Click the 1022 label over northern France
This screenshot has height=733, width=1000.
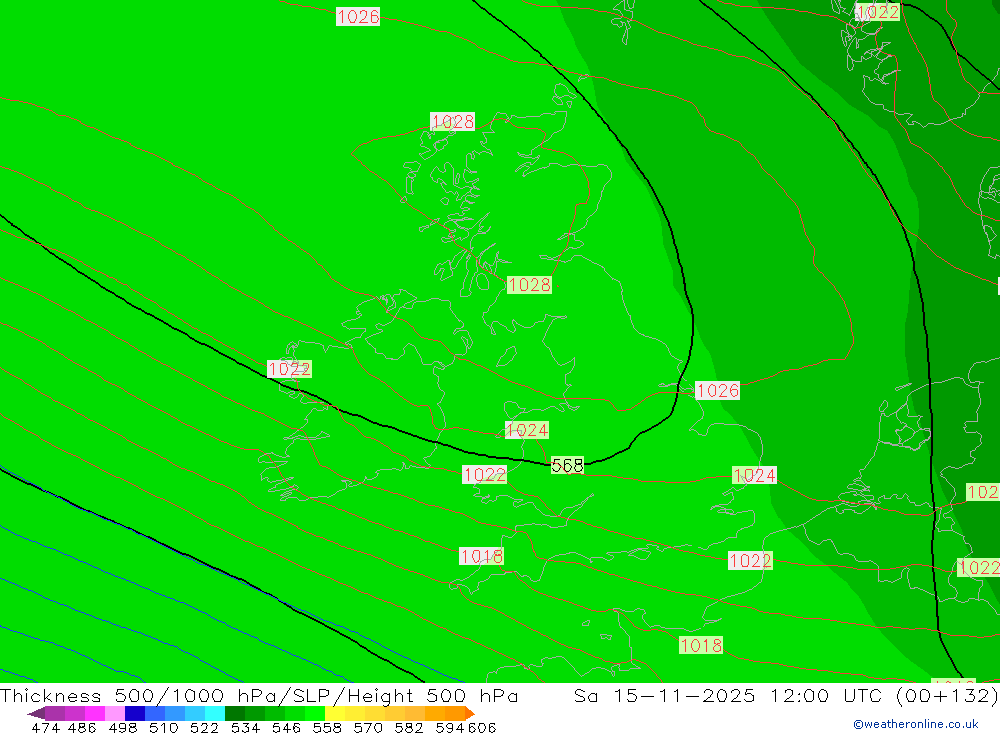pos(750,561)
